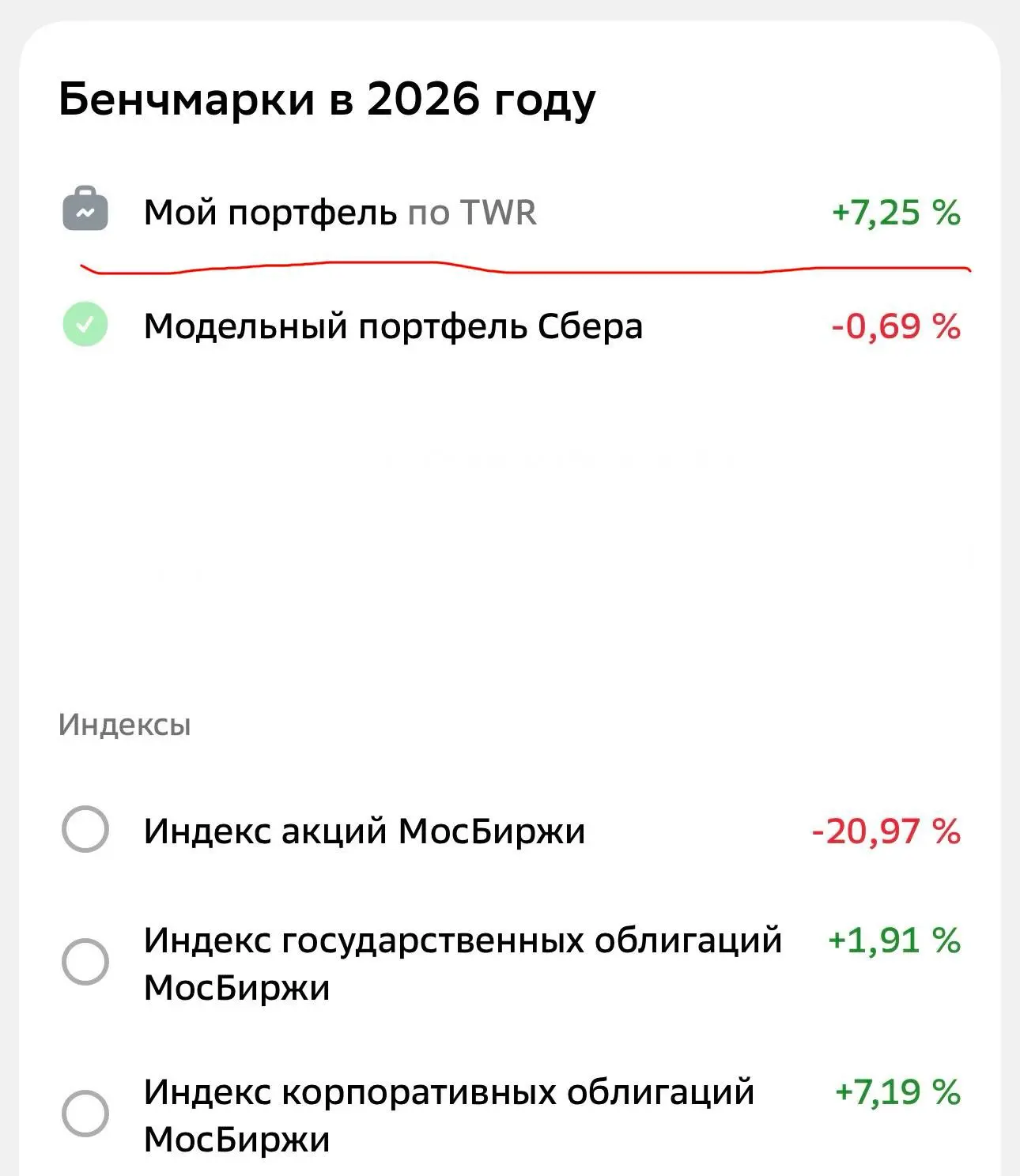Click the +1,91 % government bonds value

coord(894,940)
